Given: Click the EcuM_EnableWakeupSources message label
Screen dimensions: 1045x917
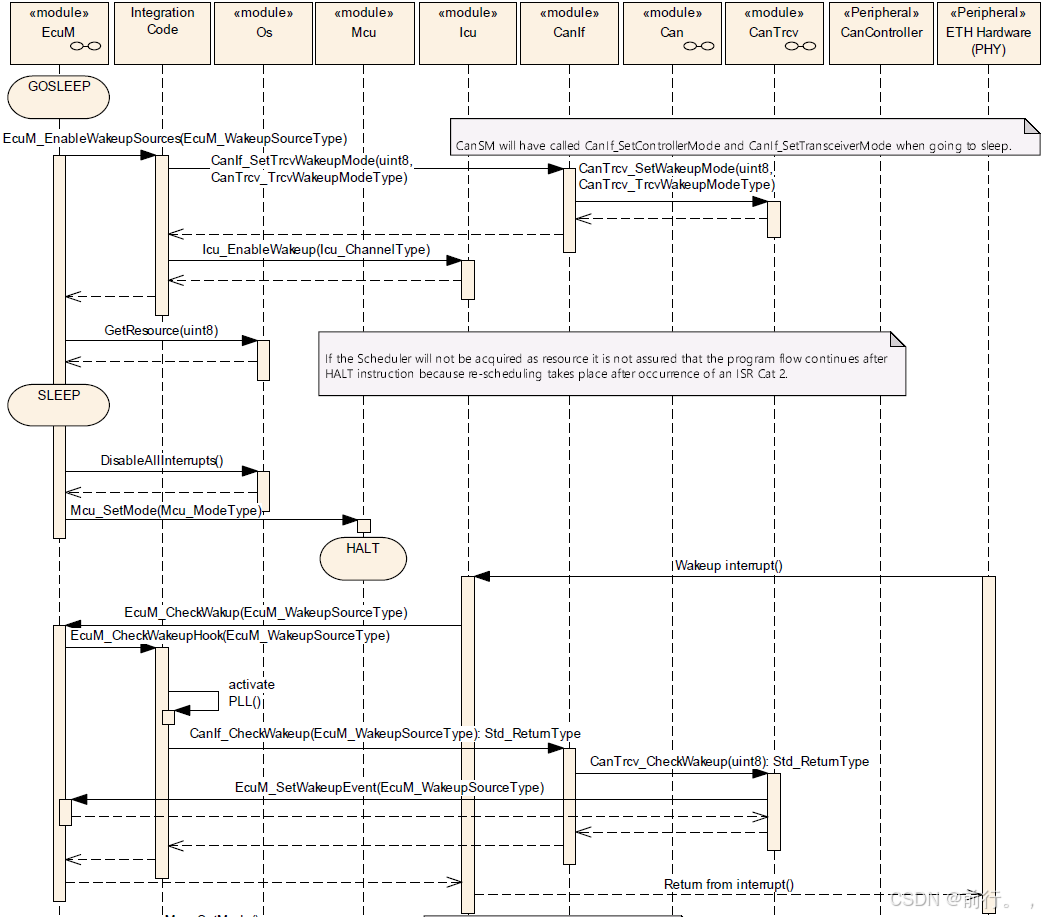Looking at the screenshot, I should tap(175, 139).
